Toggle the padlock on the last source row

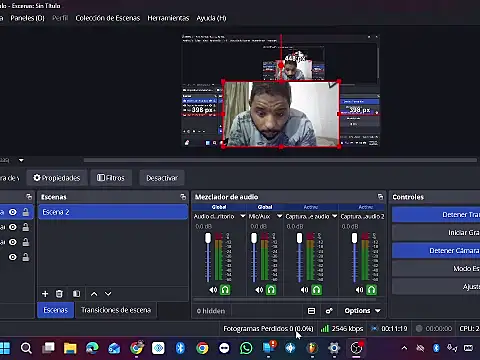click(x=26, y=257)
